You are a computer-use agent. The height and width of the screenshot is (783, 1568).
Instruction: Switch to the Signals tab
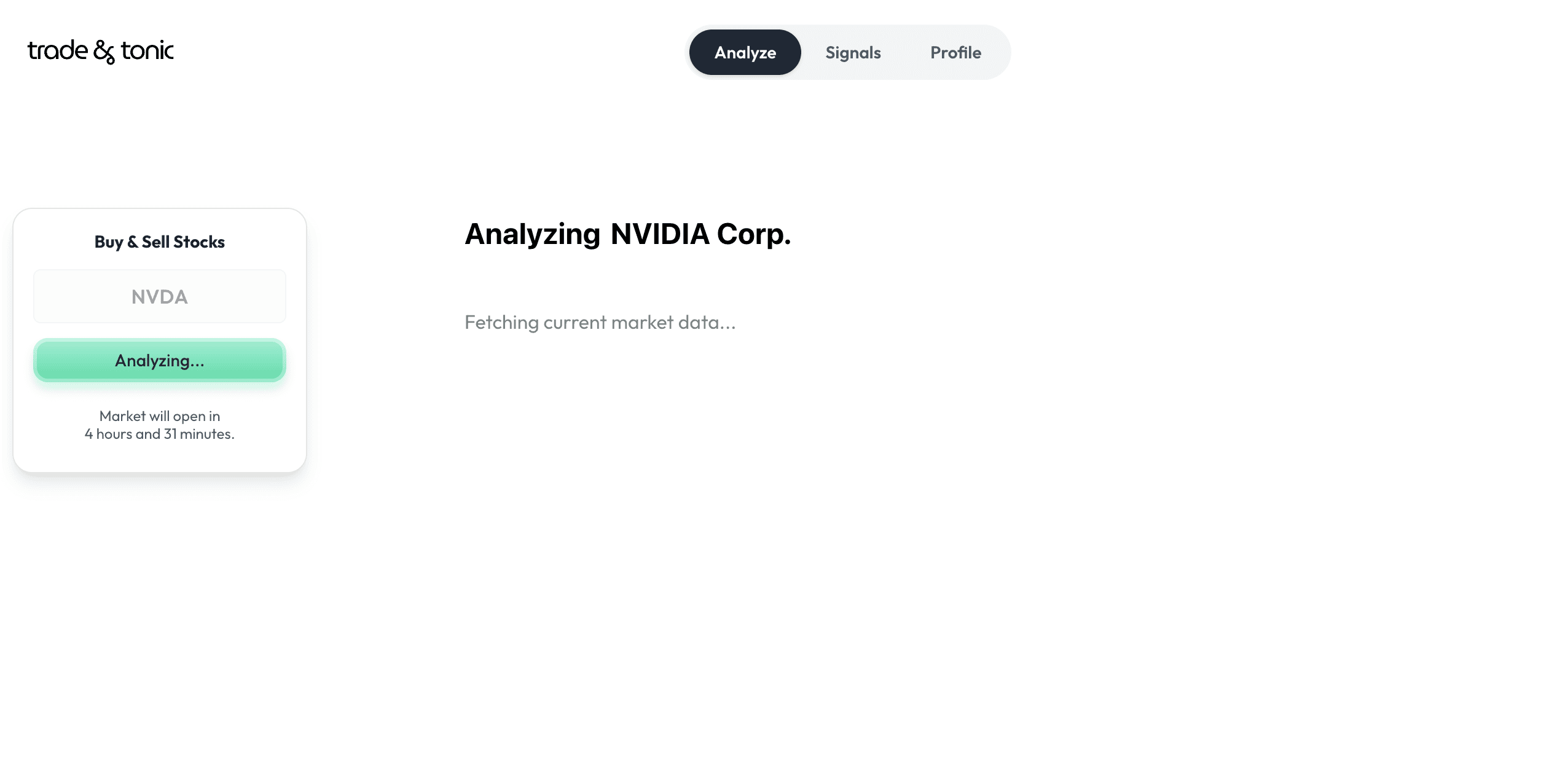(x=853, y=52)
